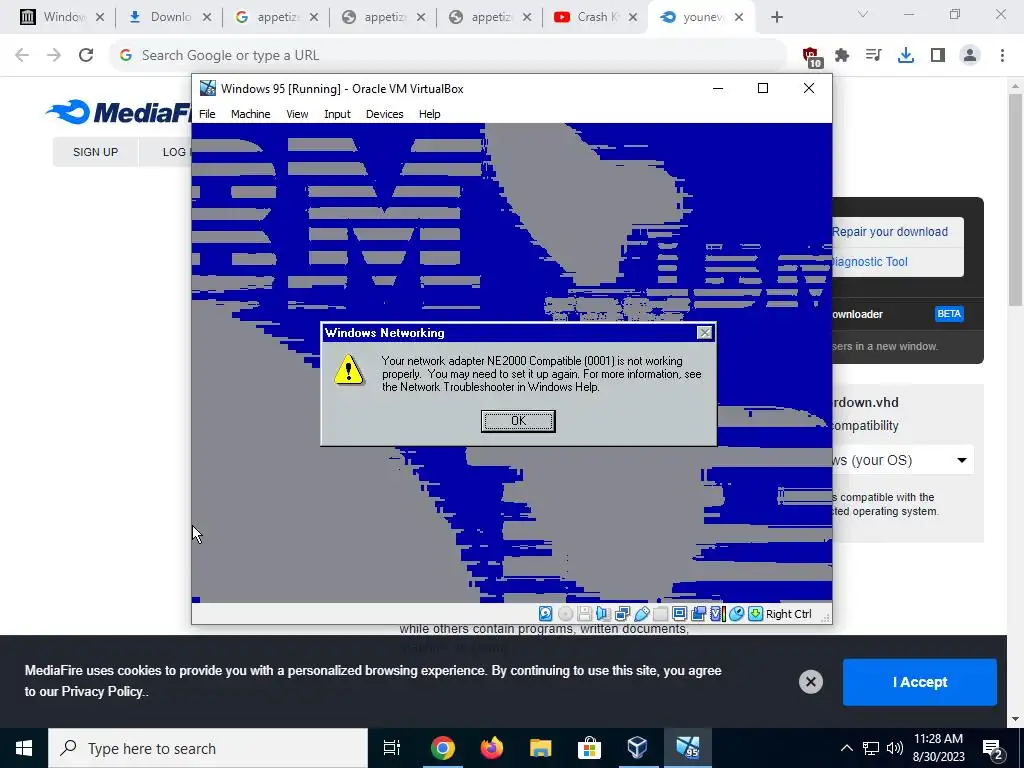Show hidden system tray icons
This screenshot has height=768, width=1024.
click(846, 748)
